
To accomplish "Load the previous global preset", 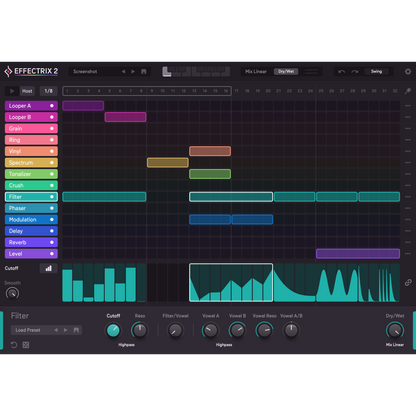I will pos(123,71).
